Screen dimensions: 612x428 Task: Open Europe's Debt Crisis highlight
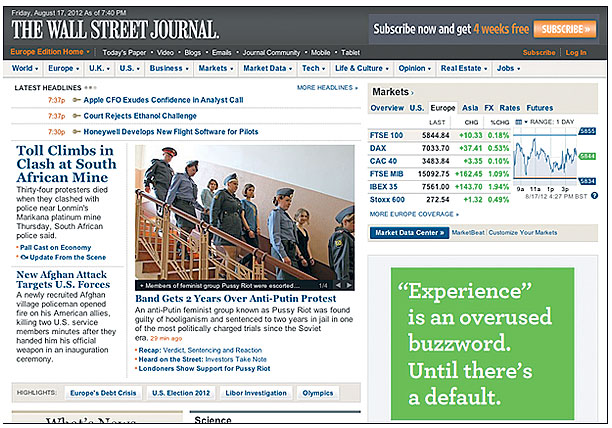point(104,393)
